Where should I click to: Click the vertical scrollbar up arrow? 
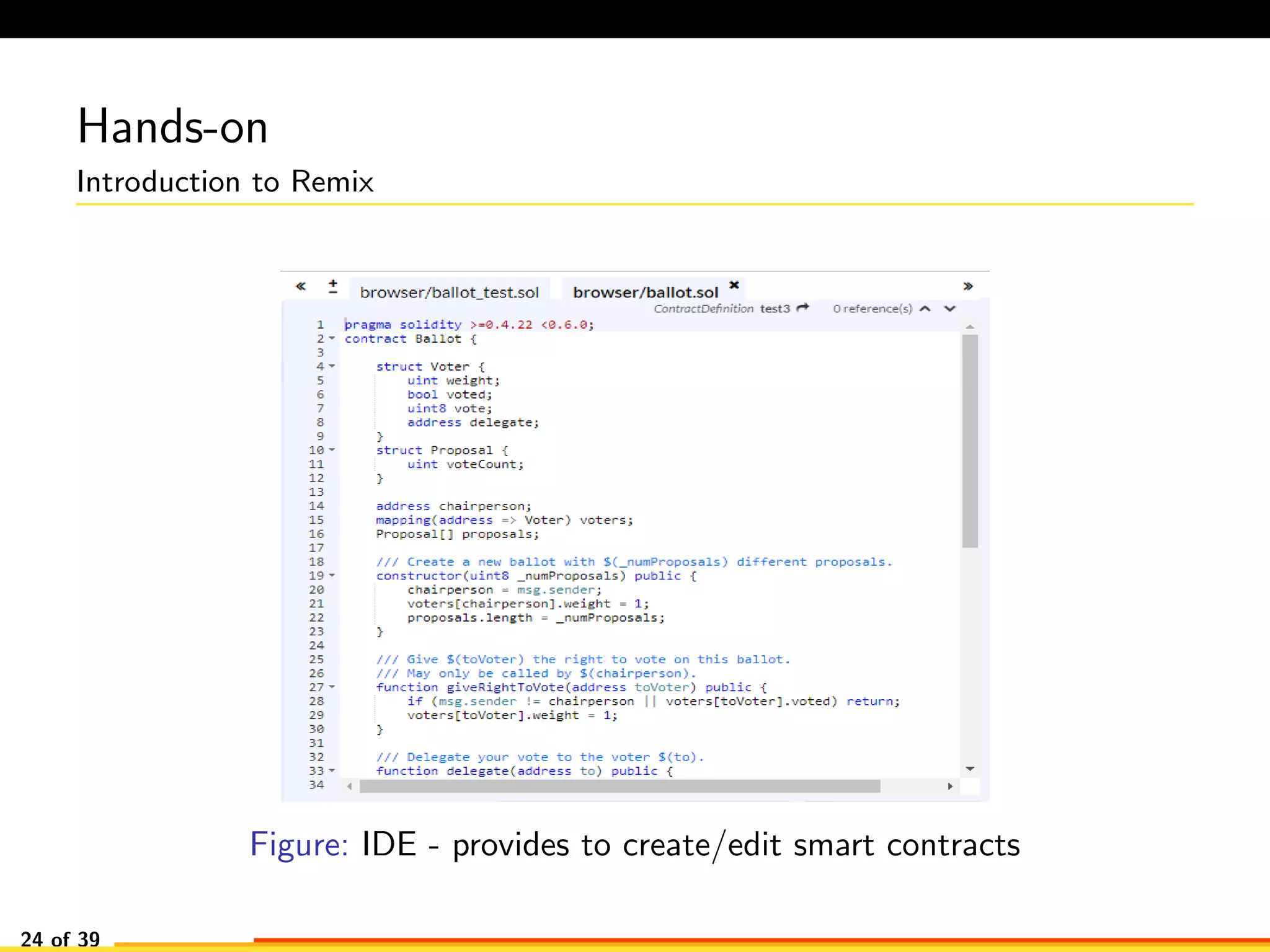tap(970, 327)
